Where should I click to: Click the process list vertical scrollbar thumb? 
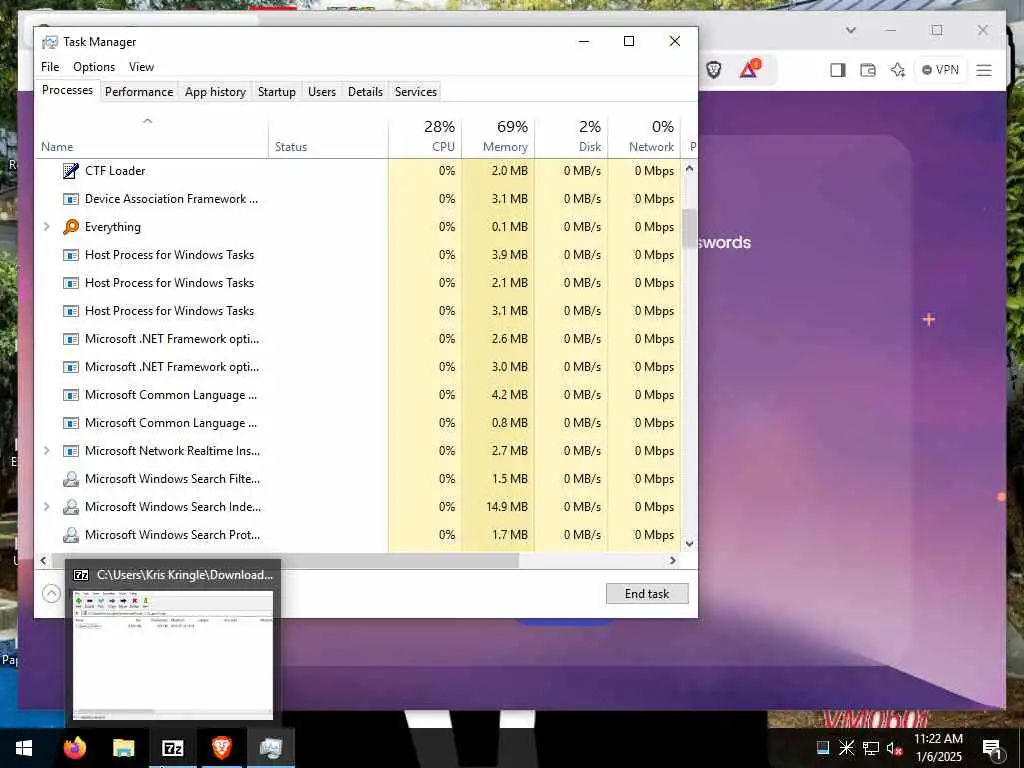tap(689, 228)
